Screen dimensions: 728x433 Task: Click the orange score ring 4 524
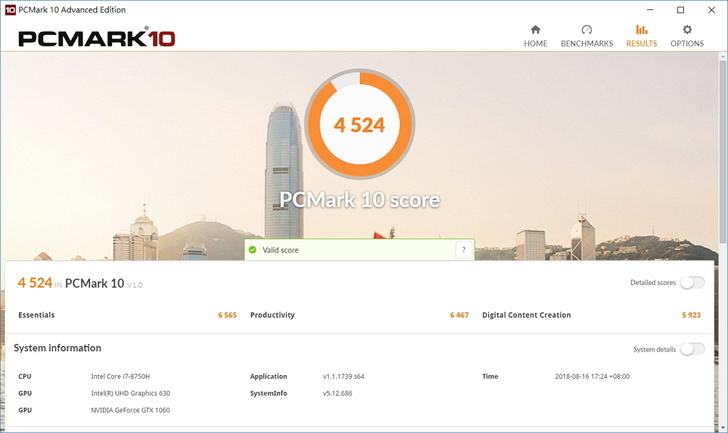[x=359, y=124]
